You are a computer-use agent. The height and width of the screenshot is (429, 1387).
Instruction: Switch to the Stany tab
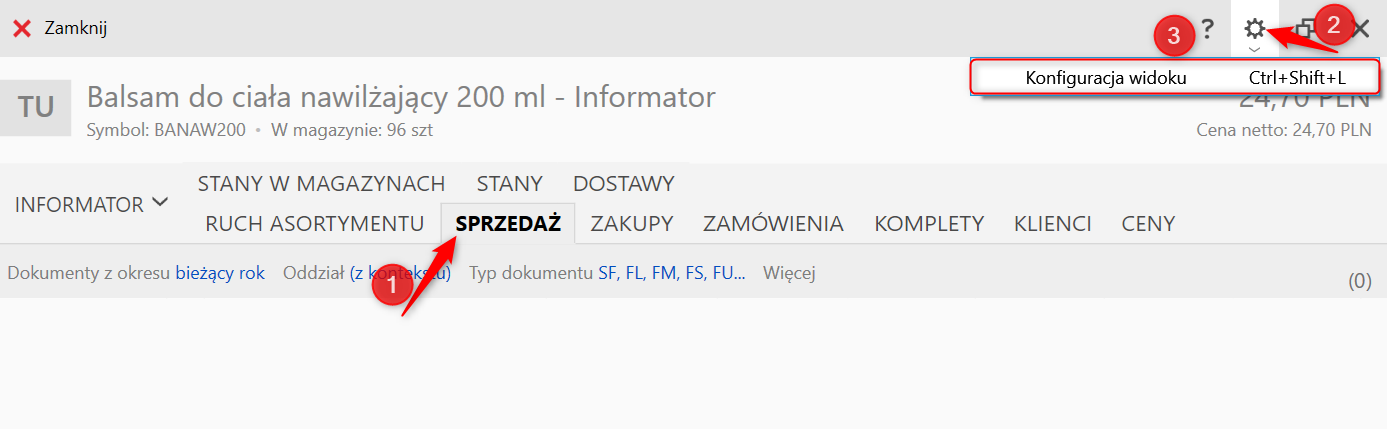click(x=509, y=184)
